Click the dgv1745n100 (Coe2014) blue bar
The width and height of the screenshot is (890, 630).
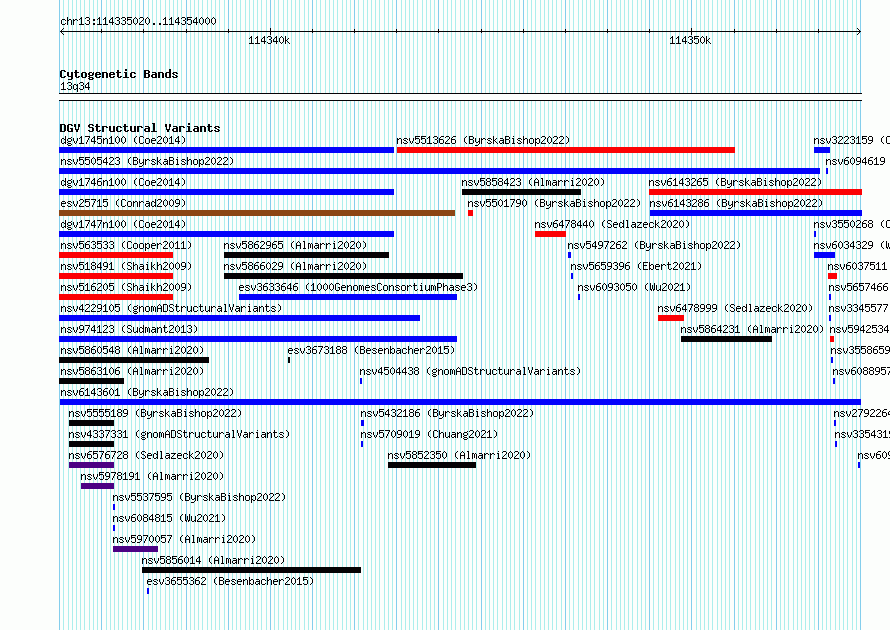226,150
